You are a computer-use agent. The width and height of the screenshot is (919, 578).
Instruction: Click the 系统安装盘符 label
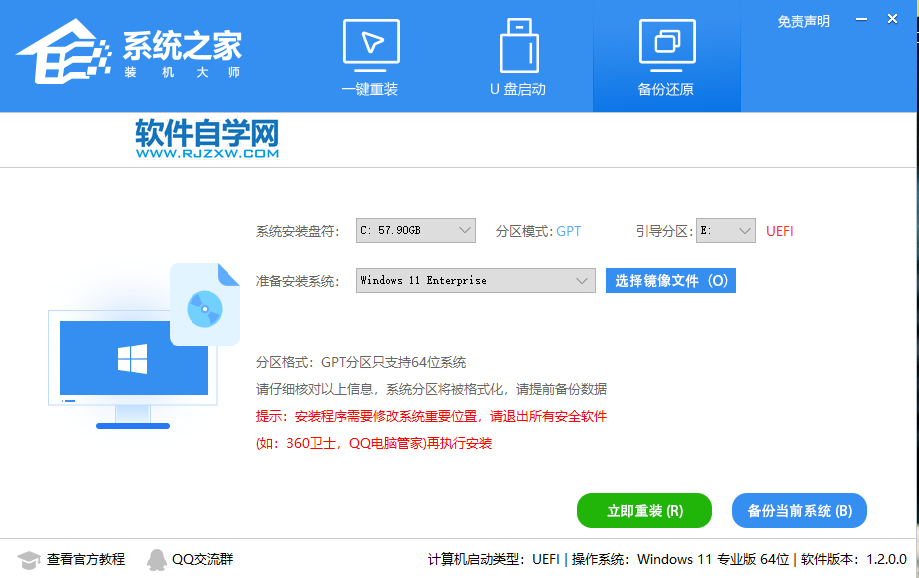tap(298, 231)
